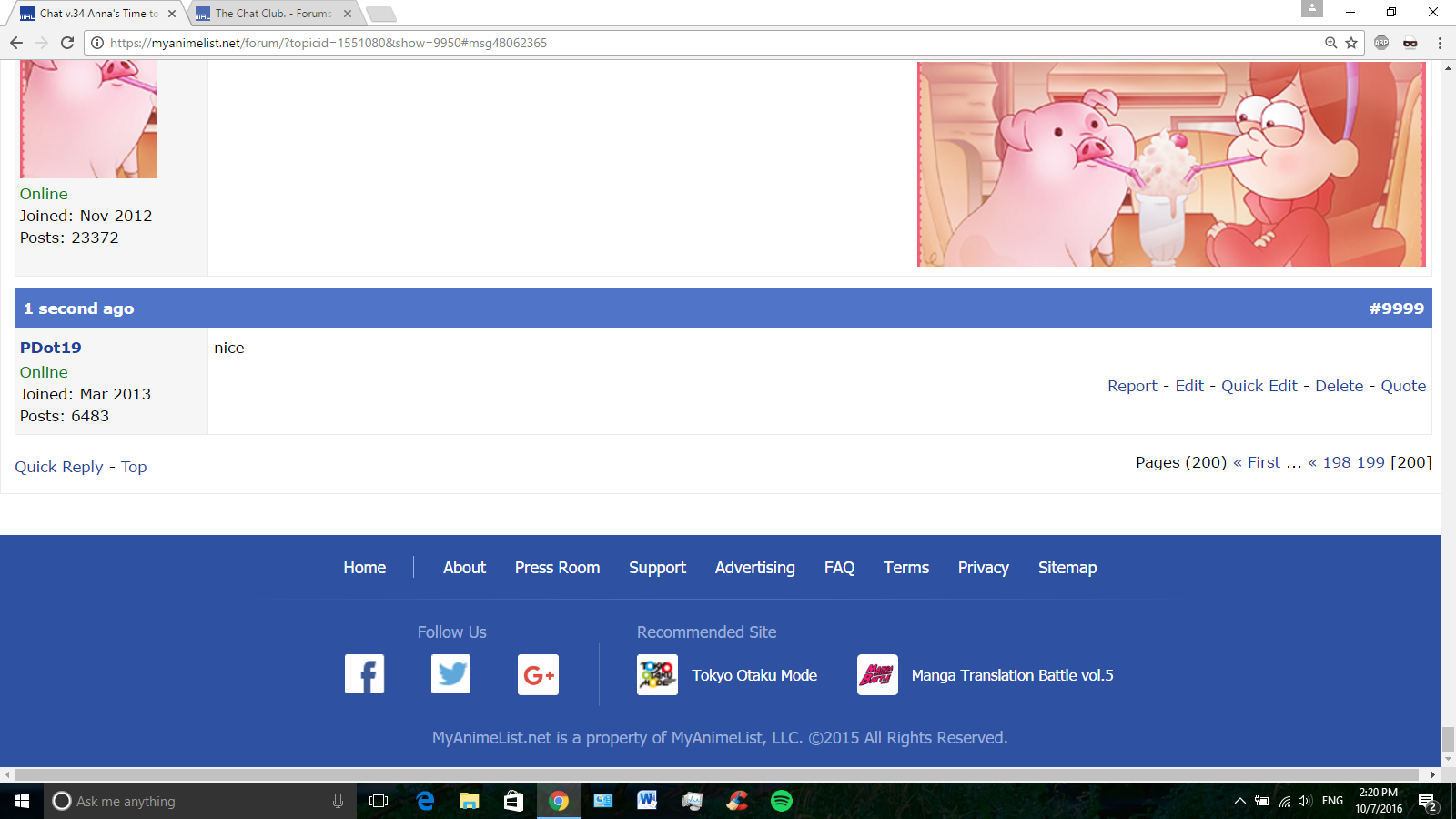Open Windows Store from the taskbar
Screen dimensions: 1456x819
(514, 801)
